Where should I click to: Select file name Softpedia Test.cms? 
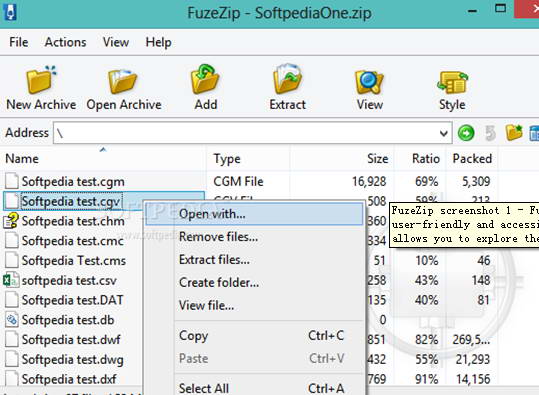tap(74, 261)
